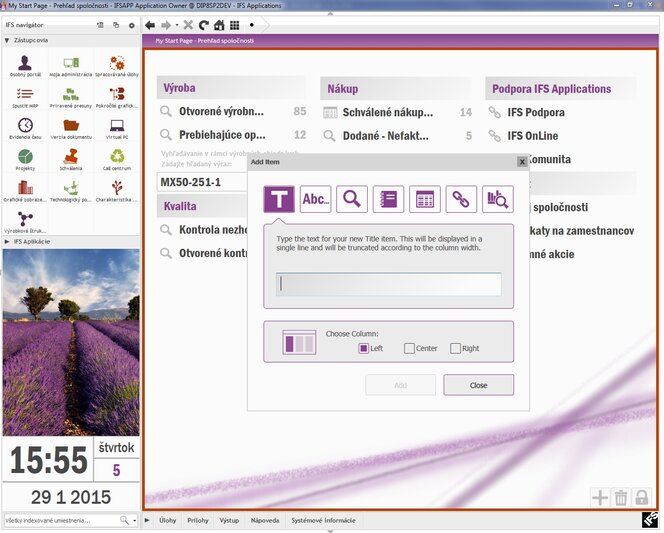This screenshot has width=664, height=533.
Task: Open the Výstup tab
Action: (229, 520)
